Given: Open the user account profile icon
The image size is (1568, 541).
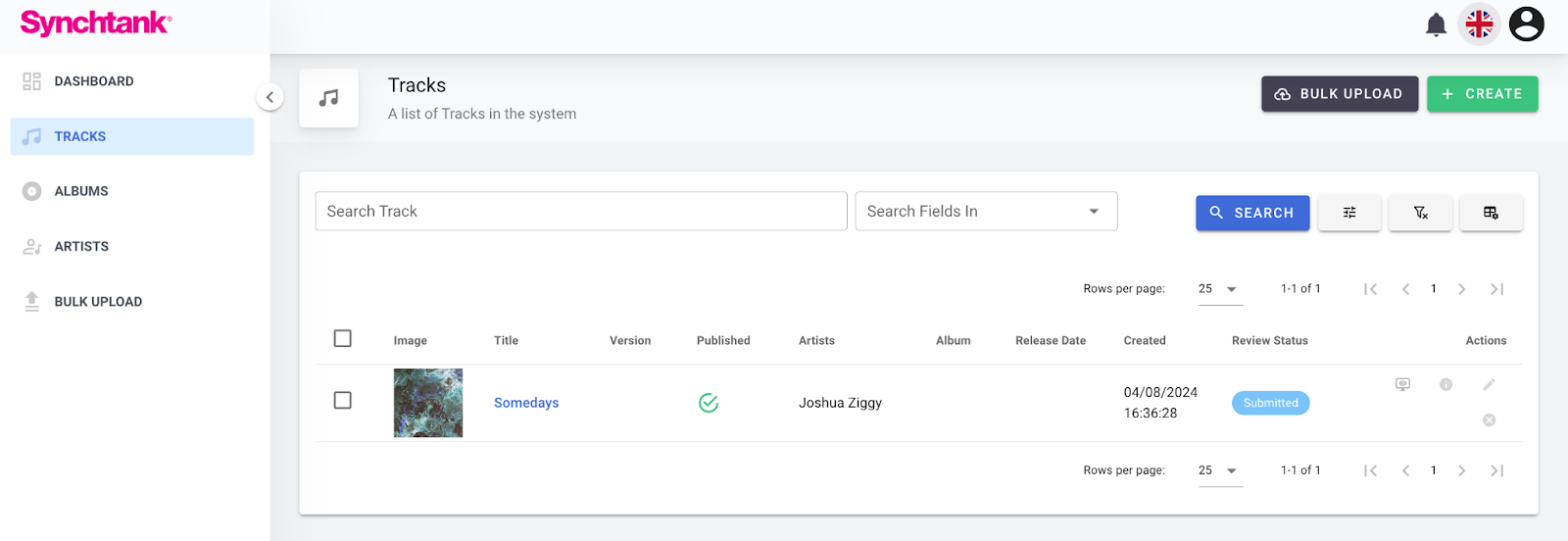Looking at the screenshot, I should coord(1526,25).
